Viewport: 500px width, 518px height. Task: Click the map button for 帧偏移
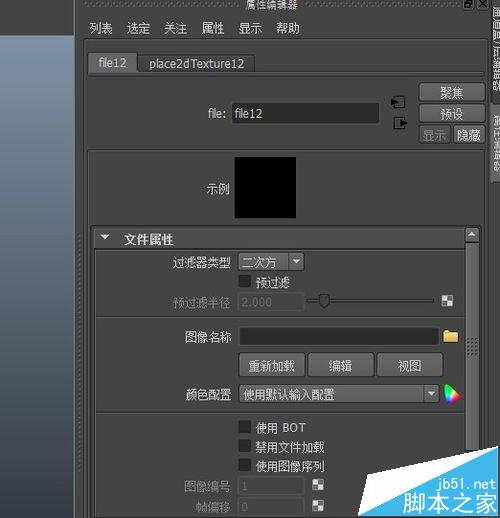(x=318, y=505)
